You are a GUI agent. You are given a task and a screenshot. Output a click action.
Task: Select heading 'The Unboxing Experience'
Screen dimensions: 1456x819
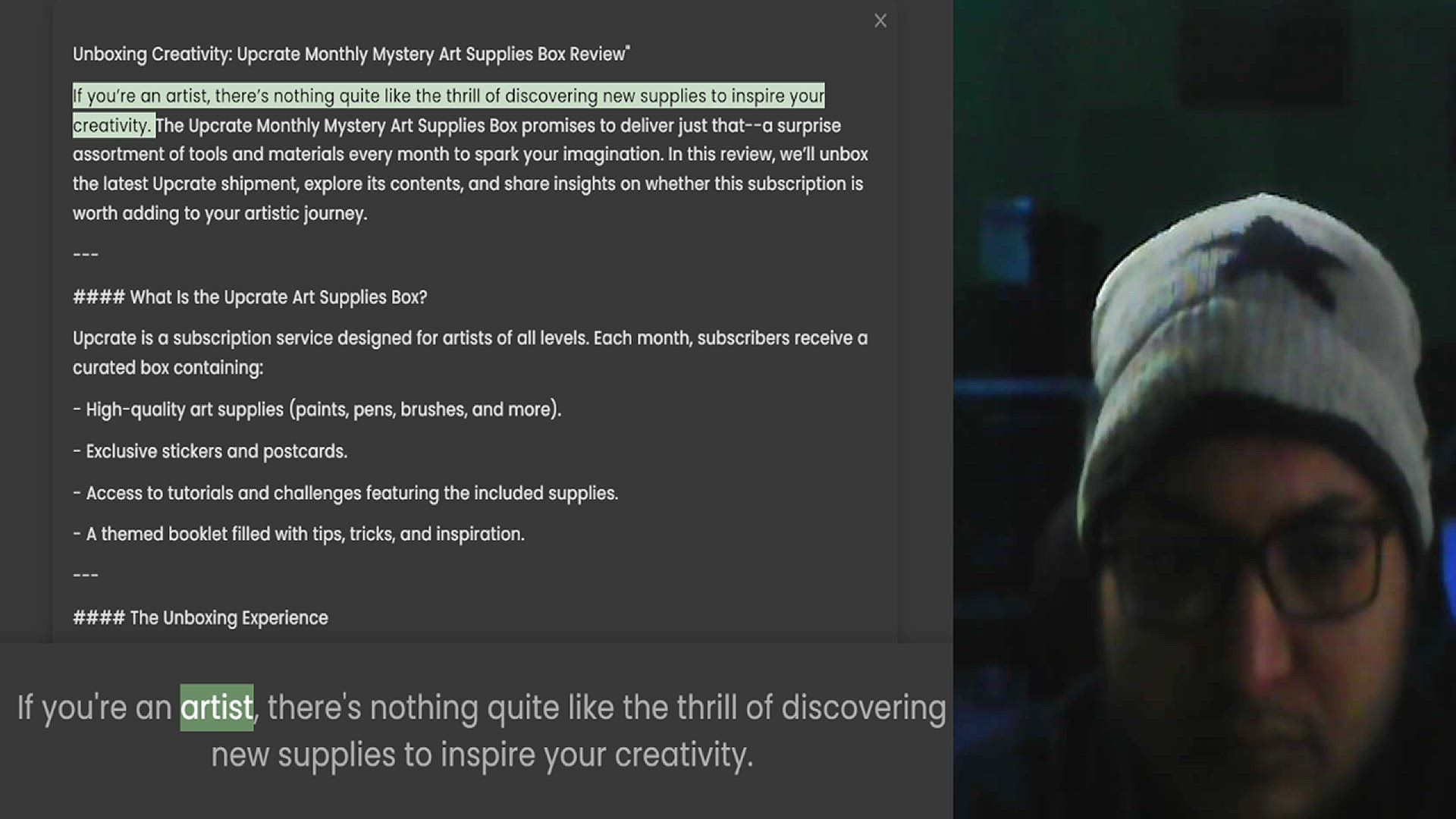[x=201, y=618]
